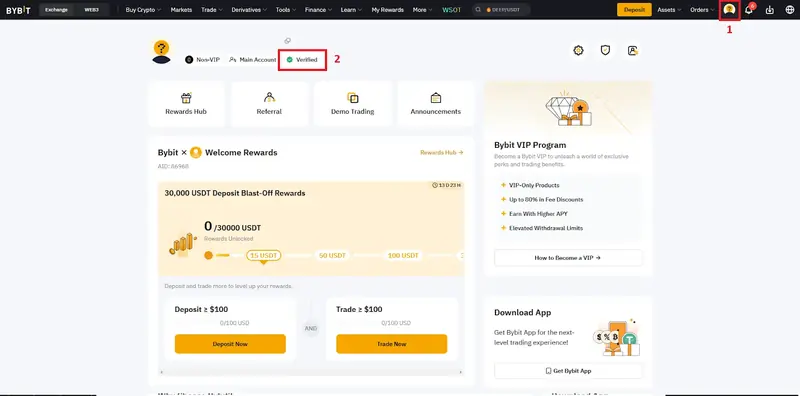
Task: Click the Deposit Now button
Action: [230, 344]
